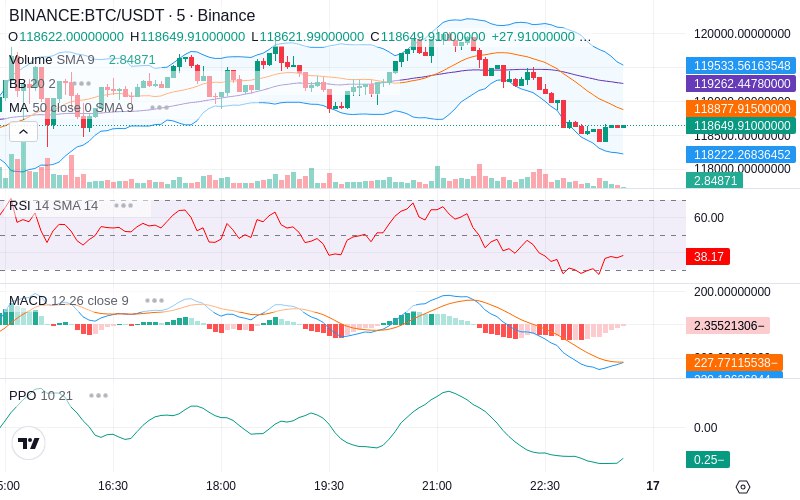Select the MACD 12 26 close 9 legend

click(69, 301)
